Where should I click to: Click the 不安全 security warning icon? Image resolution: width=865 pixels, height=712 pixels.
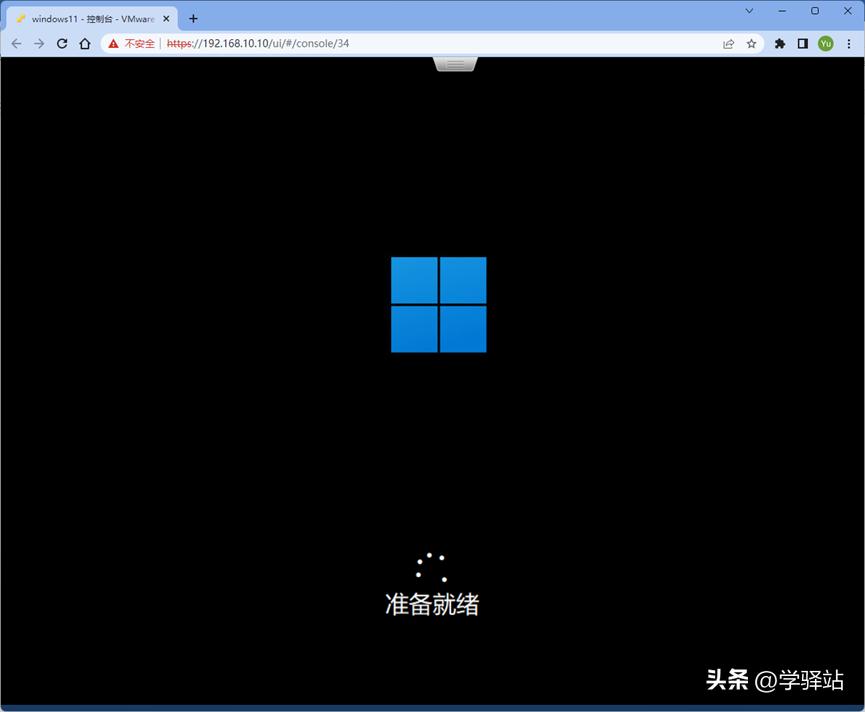point(112,43)
